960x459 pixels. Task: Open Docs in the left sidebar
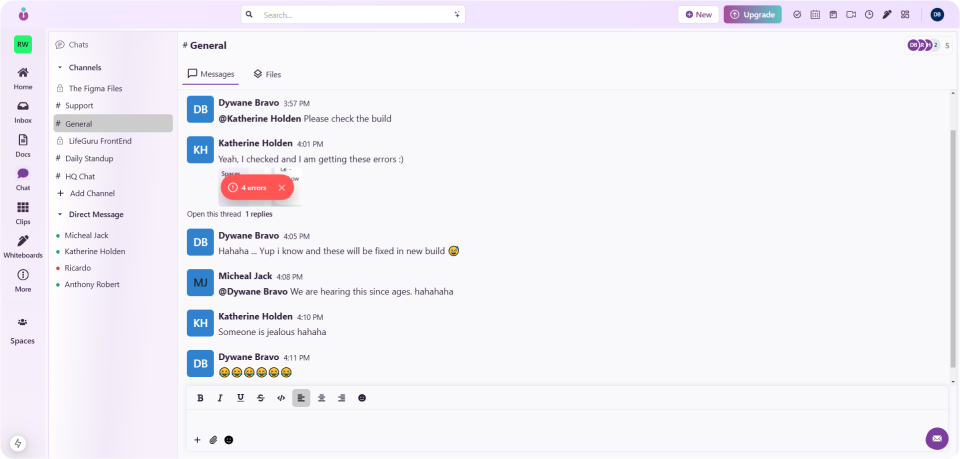click(x=23, y=146)
